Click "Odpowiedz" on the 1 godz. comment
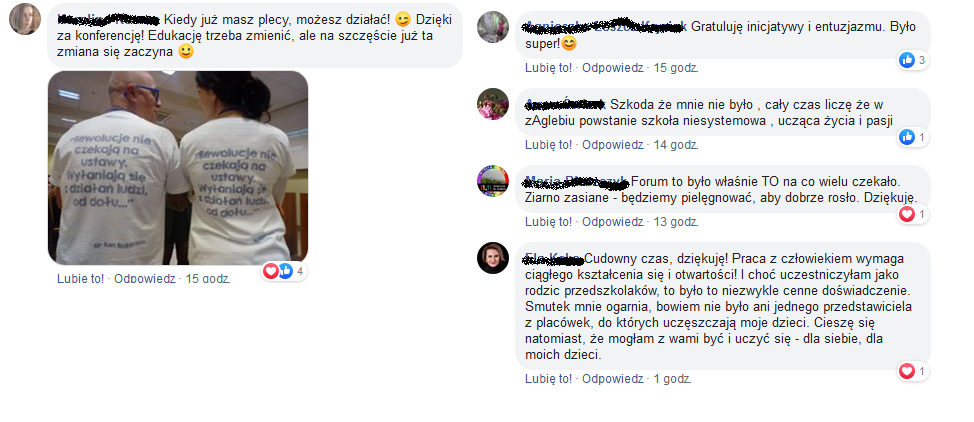This screenshot has height=422, width=974. tap(612, 378)
